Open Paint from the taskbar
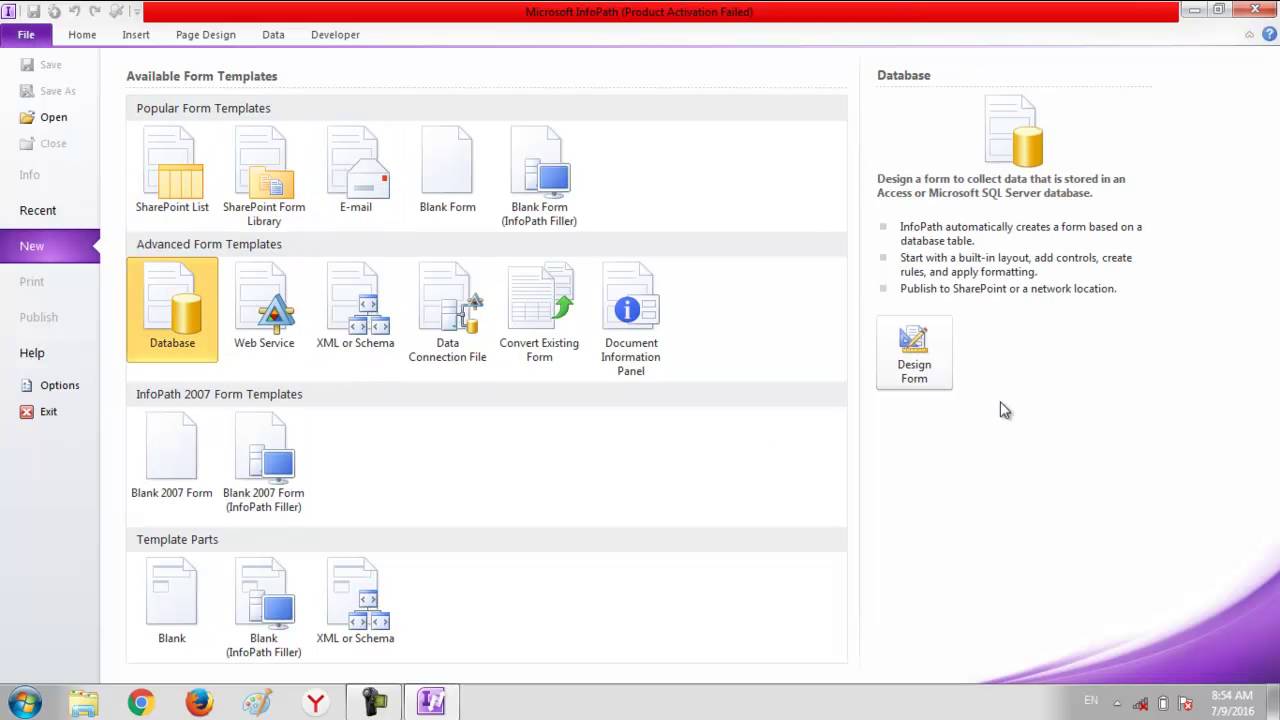This screenshot has width=1280, height=720. tap(257, 703)
